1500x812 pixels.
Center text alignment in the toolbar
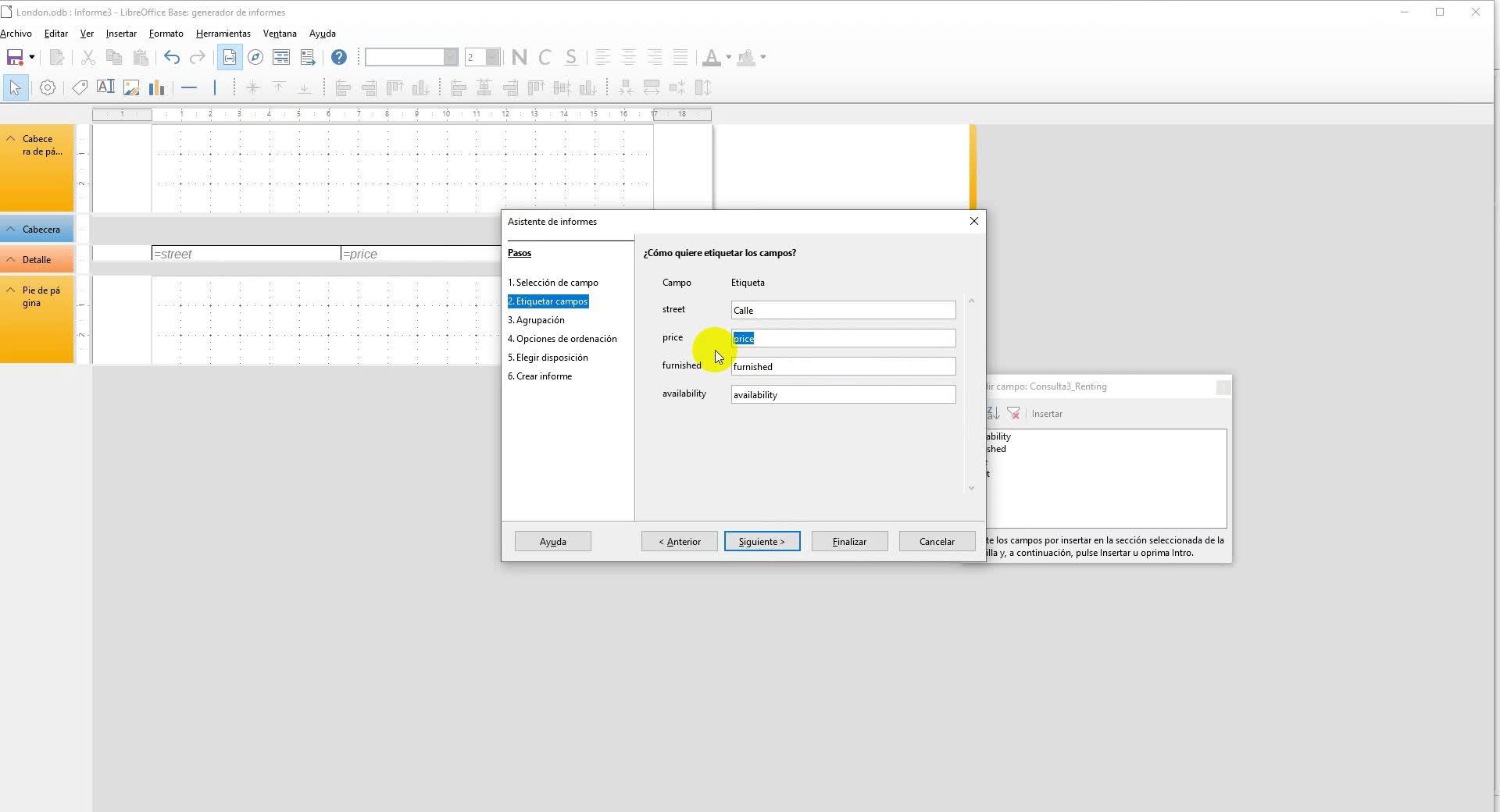(x=628, y=57)
